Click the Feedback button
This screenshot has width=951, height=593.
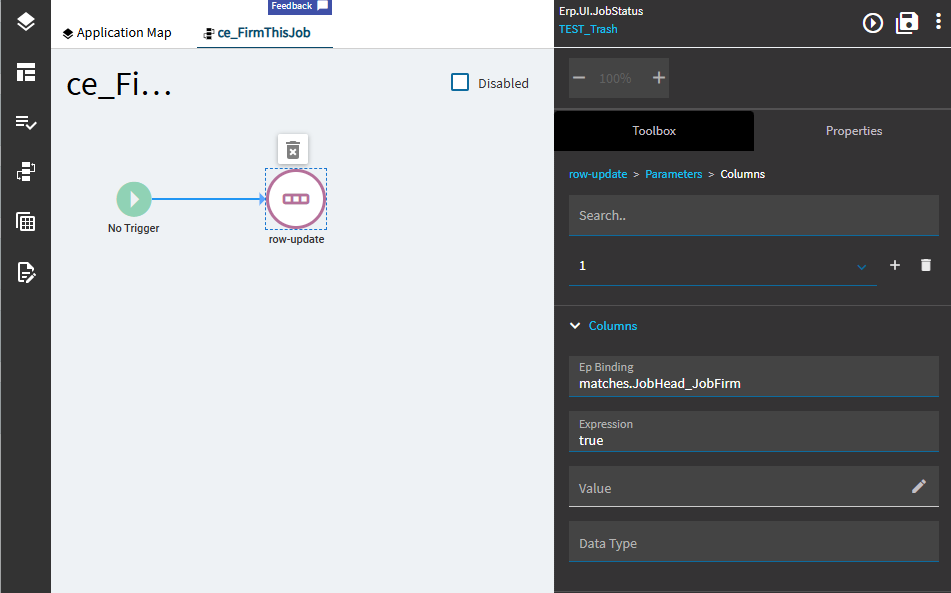300,7
